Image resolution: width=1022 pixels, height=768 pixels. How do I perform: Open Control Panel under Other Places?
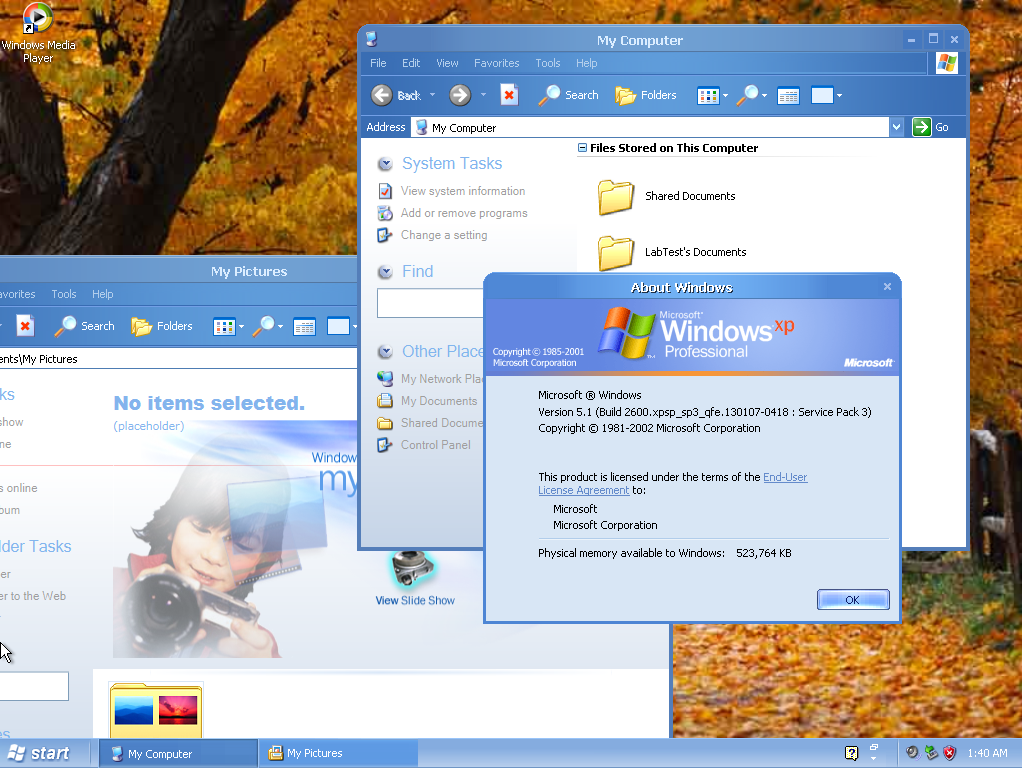435,445
